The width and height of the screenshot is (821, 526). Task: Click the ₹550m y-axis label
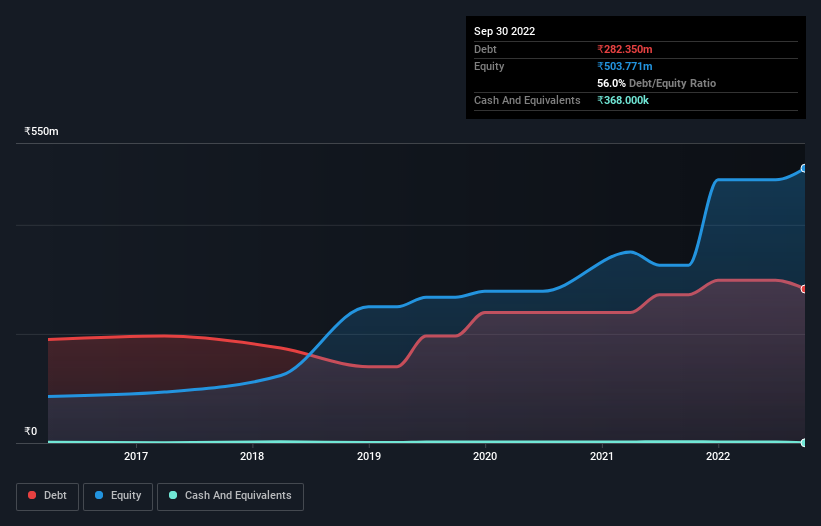tap(41, 131)
